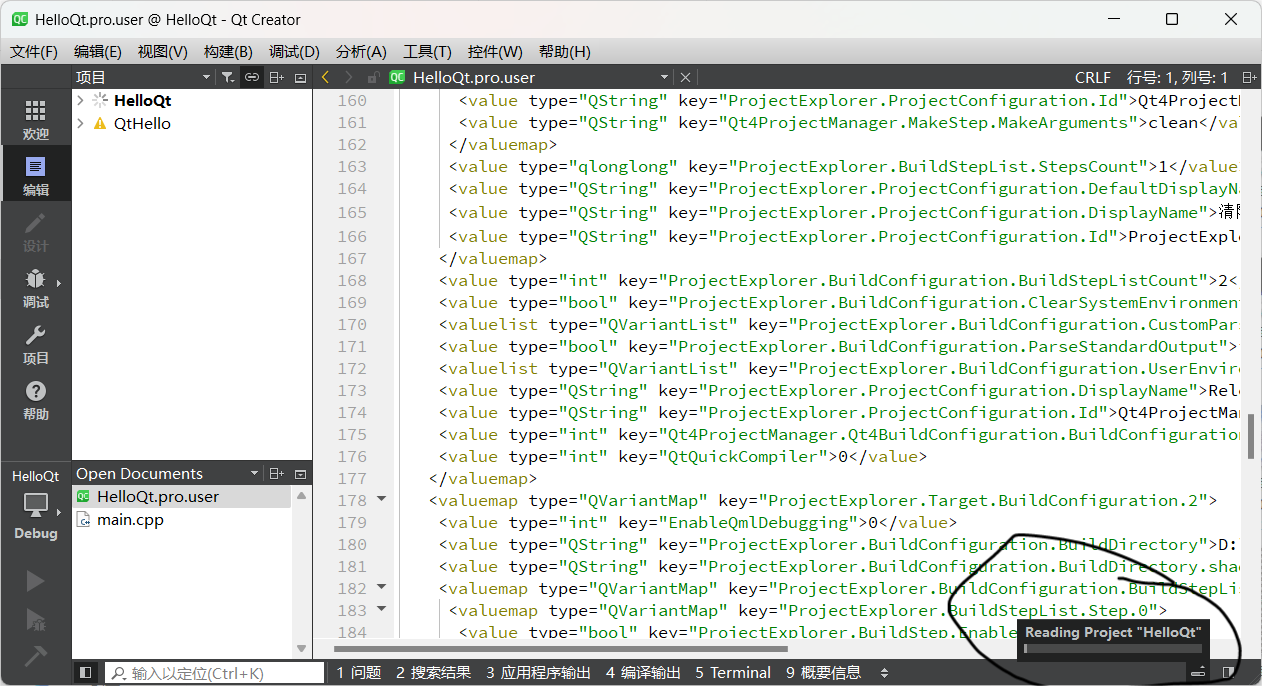The image size is (1262, 686).
Task: Click the green Run button
Action: click(x=35, y=581)
